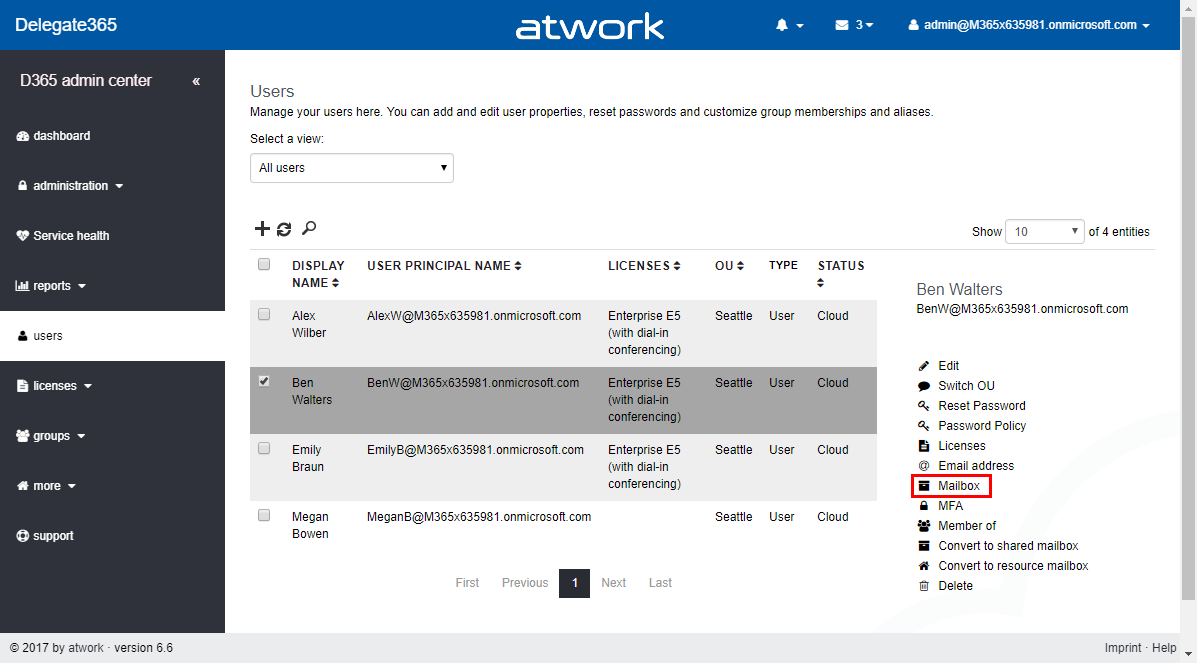This screenshot has width=1197, height=663.
Task: Sort by OU column arrows
Action: click(x=740, y=266)
